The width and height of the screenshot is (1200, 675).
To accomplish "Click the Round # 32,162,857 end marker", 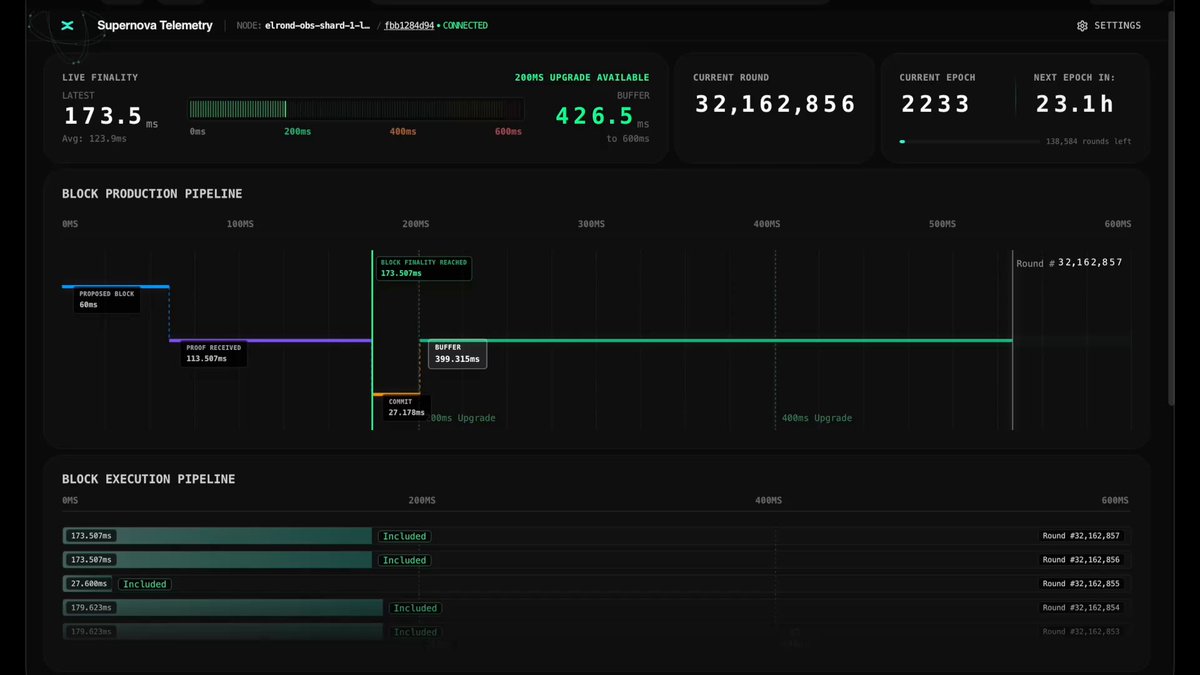I will [x=1069, y=263].
